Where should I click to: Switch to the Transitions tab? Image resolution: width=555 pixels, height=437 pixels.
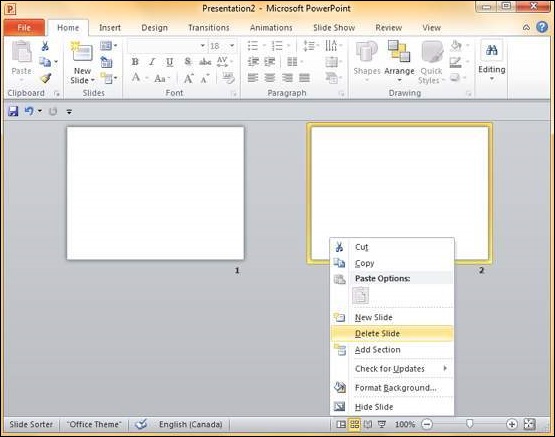pos(209,28)
